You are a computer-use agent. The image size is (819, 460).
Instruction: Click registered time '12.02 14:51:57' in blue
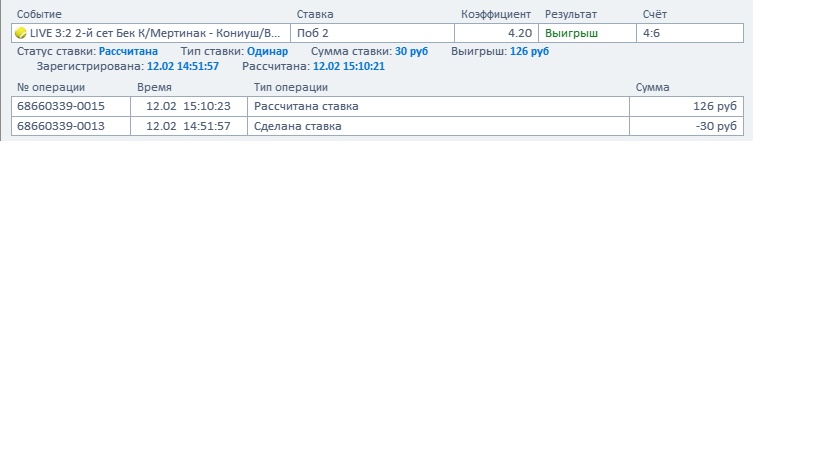click(x=183, y=66)
